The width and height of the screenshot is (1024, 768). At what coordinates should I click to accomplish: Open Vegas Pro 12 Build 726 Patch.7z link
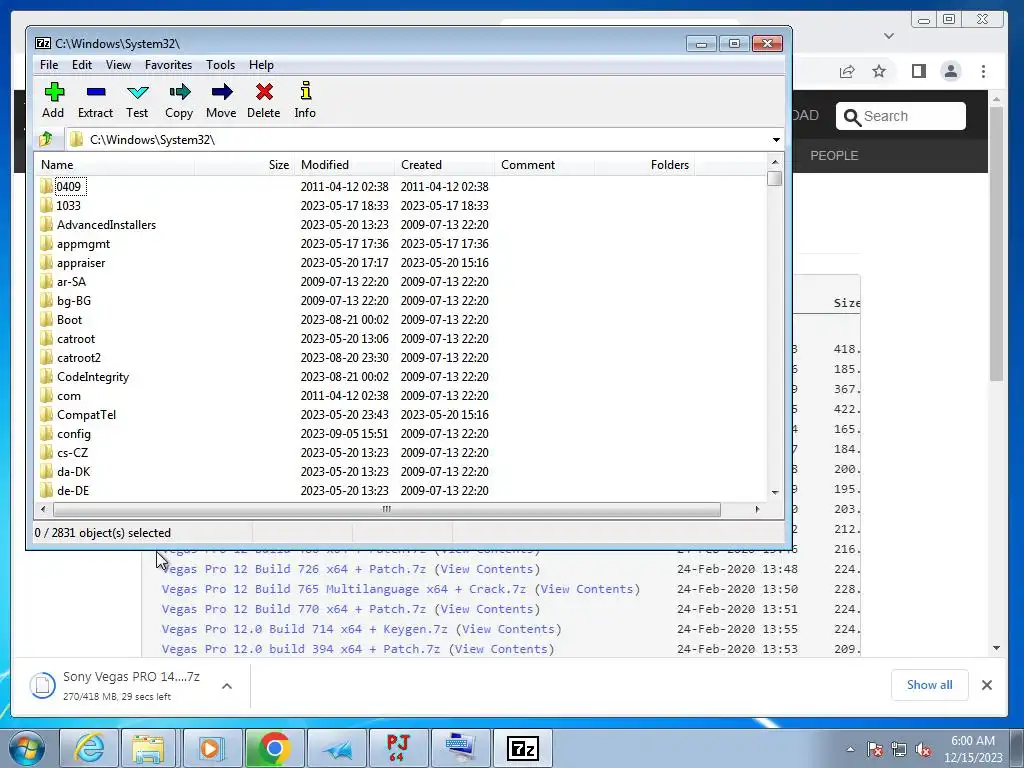(294, 569)
